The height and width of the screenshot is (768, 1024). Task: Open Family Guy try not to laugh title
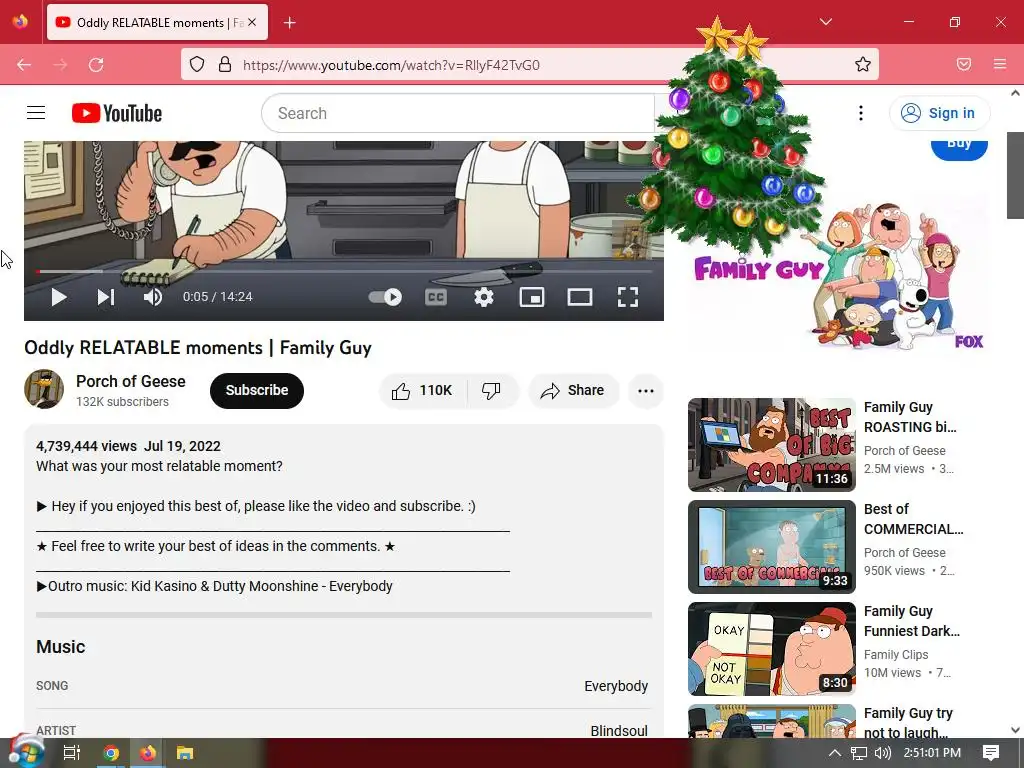click(x=908, y=722)
